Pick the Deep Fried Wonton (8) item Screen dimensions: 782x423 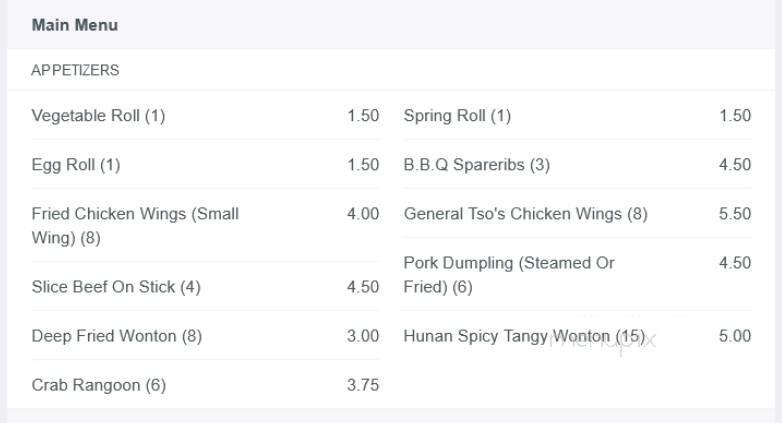(x=116, y=336)
